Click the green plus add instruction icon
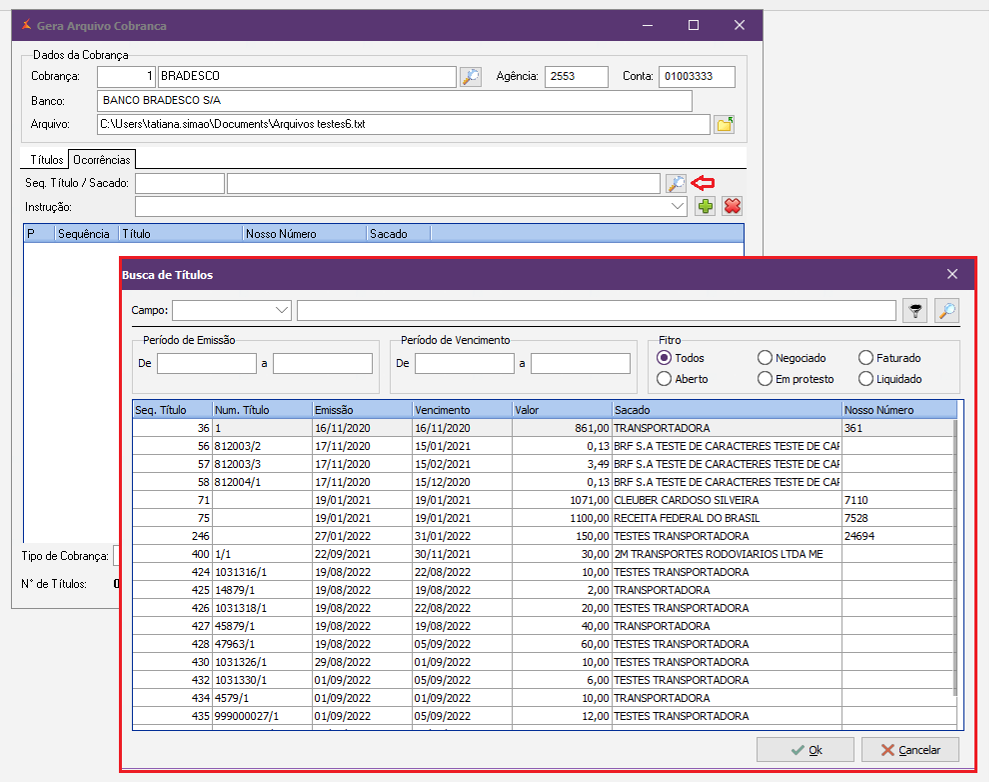The image size is (989, 782). (706, 206)
